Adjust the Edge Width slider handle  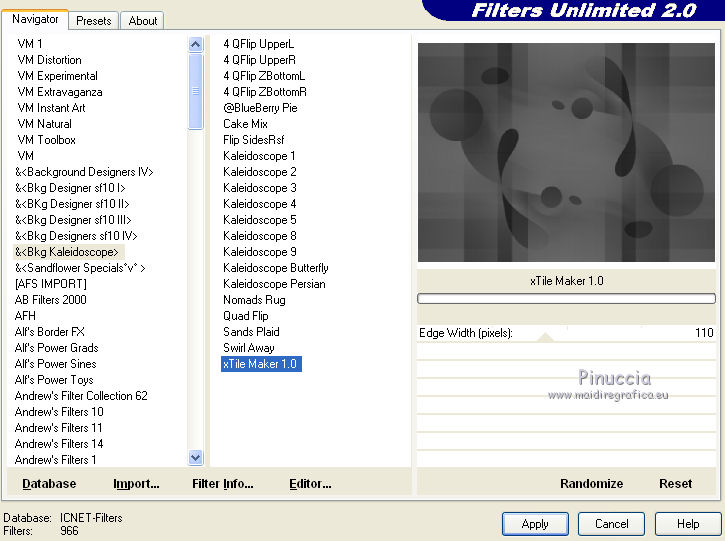tap(546, 337)
